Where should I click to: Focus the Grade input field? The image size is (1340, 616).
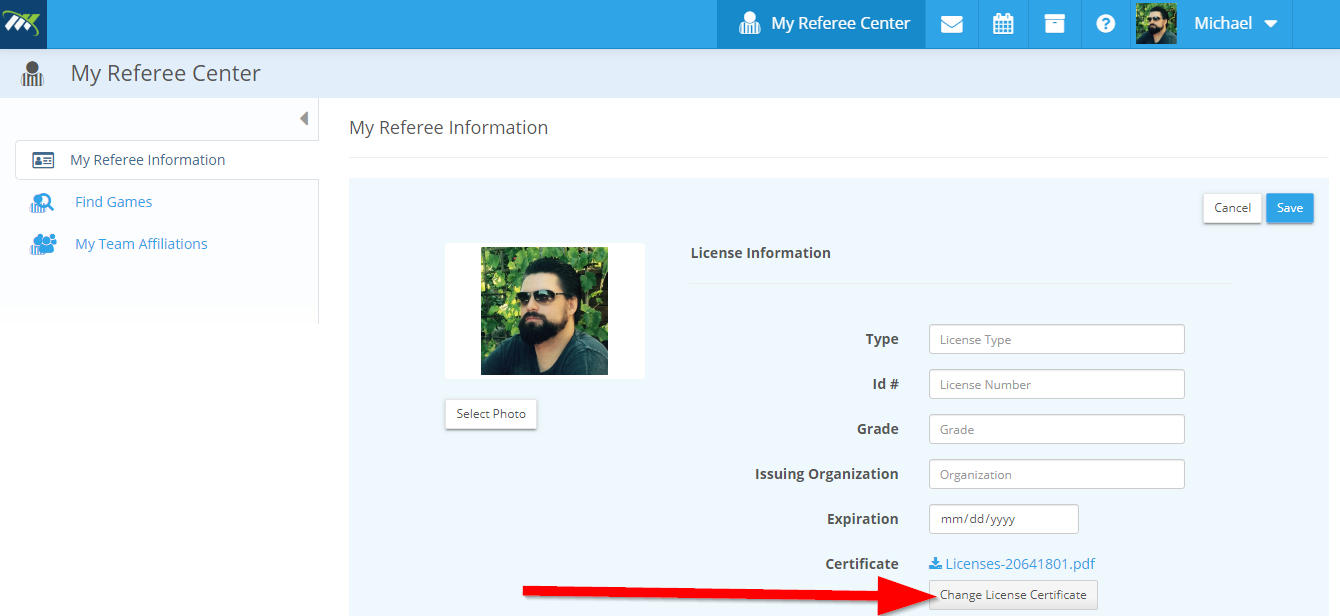pos(1057,429)
